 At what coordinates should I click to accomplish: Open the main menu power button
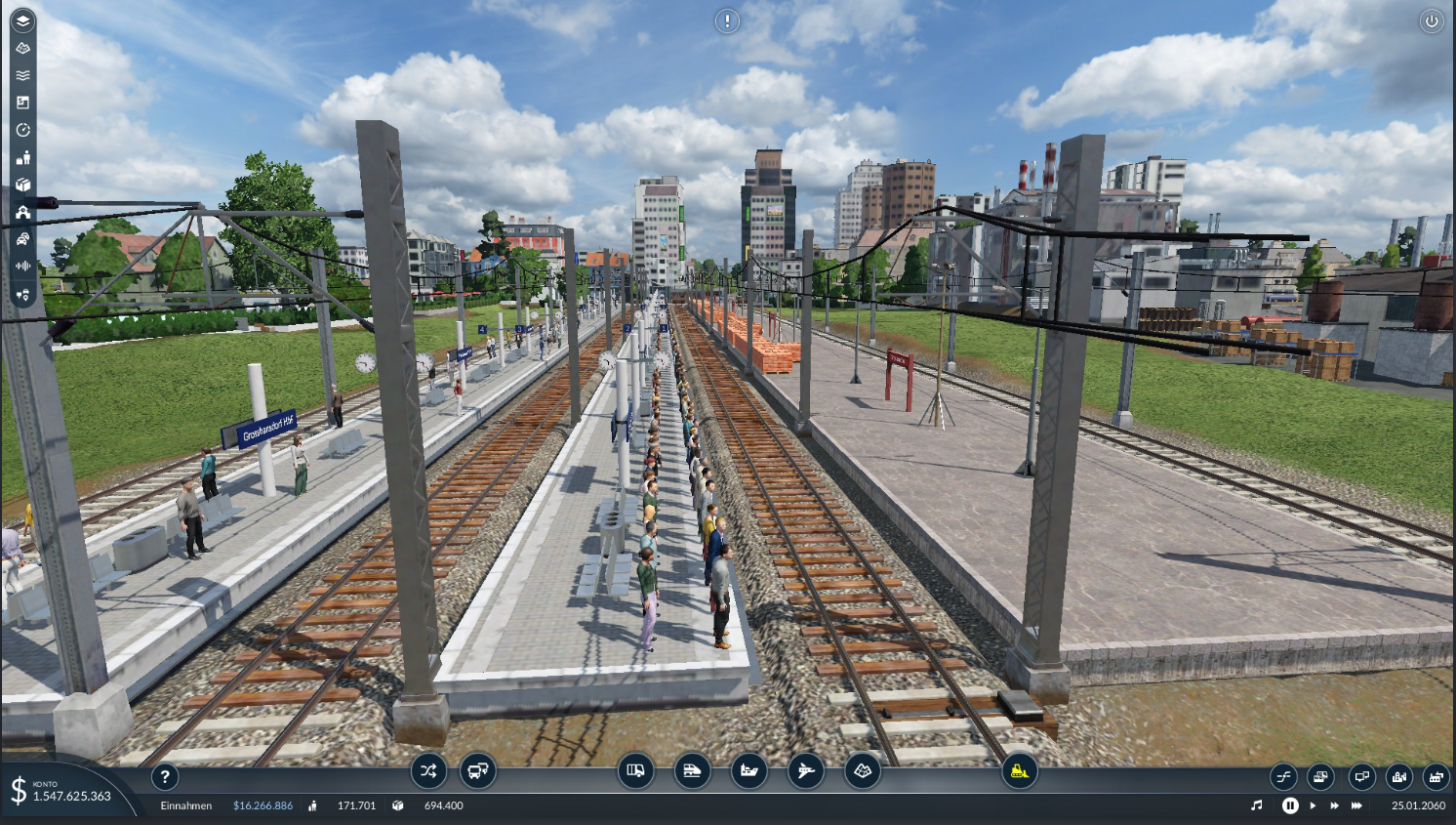click(x=1431, y=21)
